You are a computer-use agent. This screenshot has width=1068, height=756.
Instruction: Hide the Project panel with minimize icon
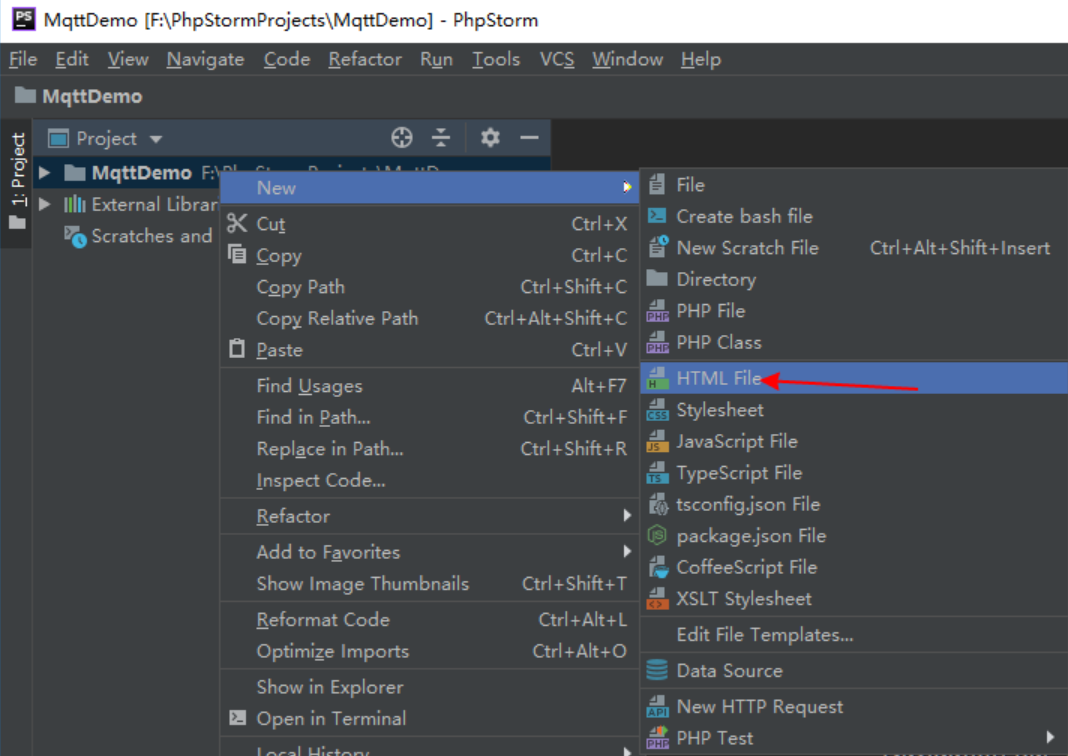[529, 138]
